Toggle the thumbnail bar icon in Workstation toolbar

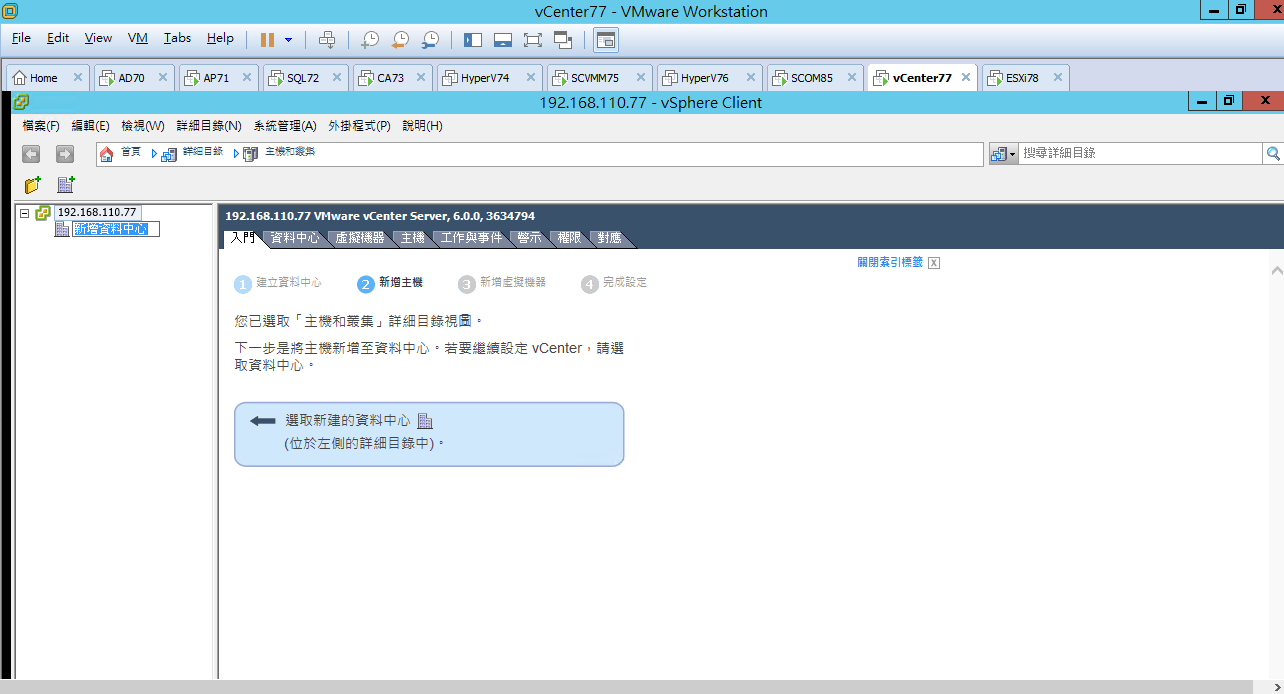[x=503, y=39]
